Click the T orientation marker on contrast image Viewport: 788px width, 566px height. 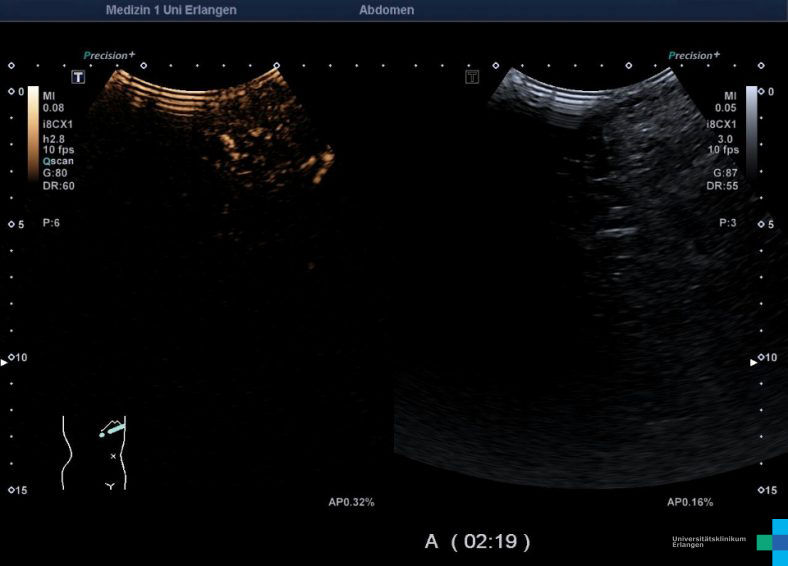point(78,77)
